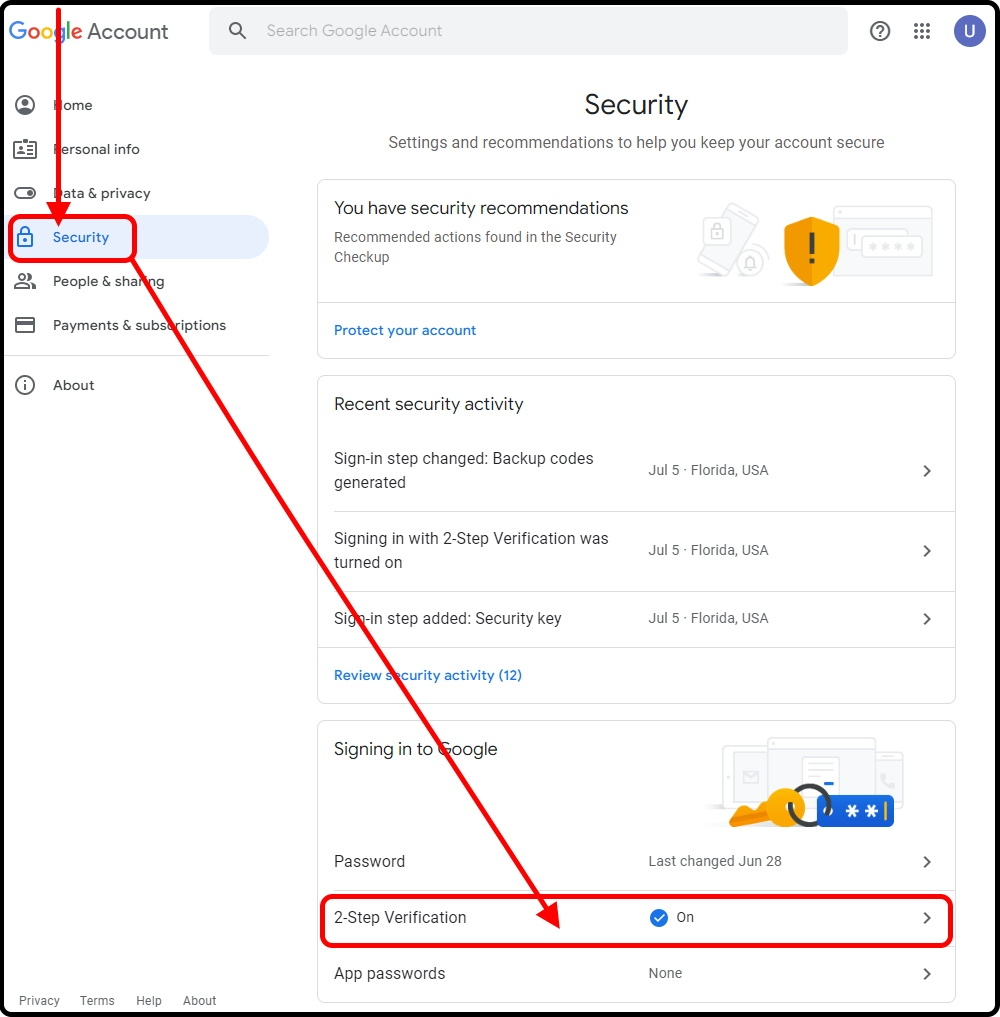
Task: Open the user avatar U
Action: (x=970, y=31)
